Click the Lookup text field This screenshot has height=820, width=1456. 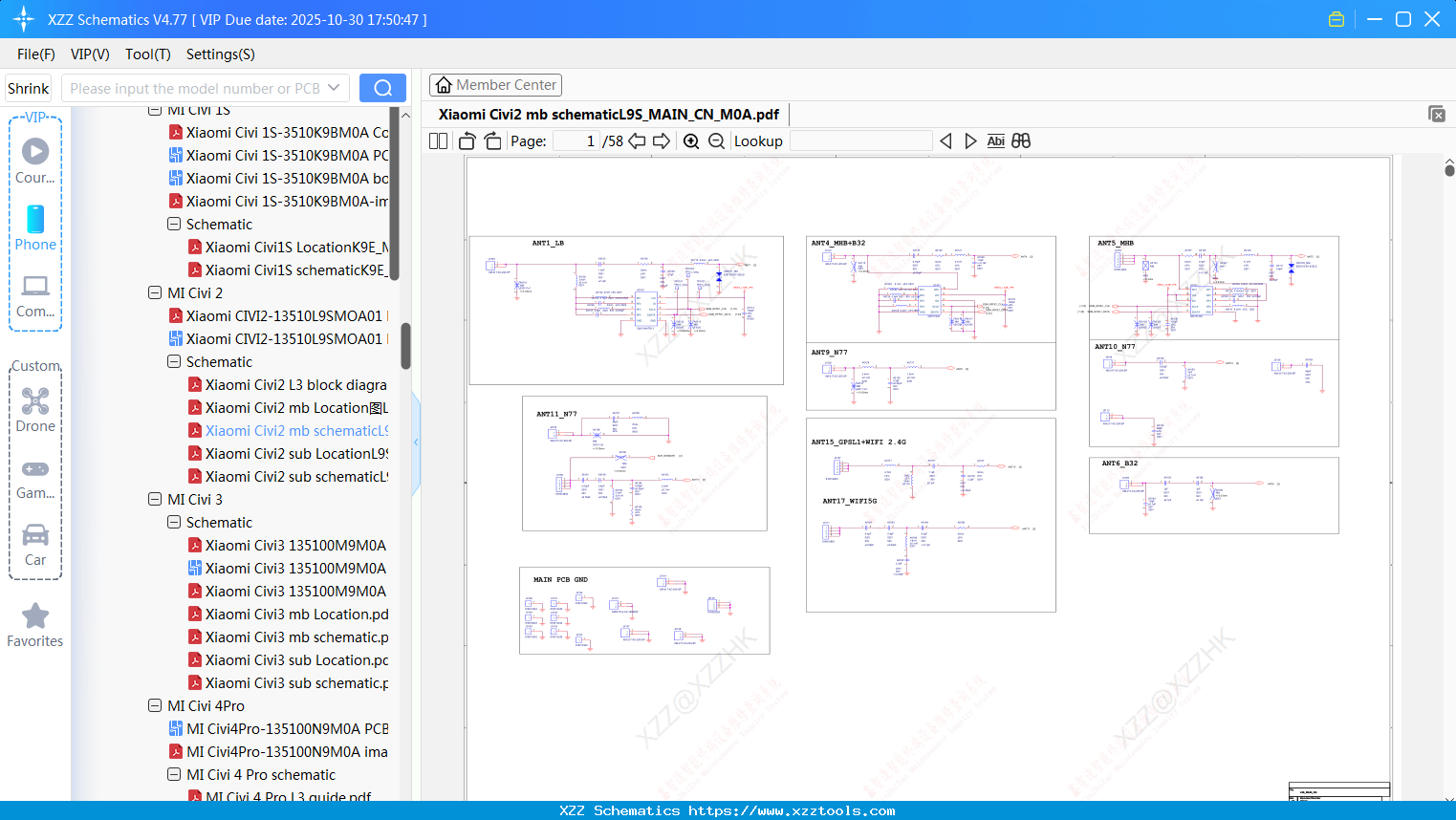(860, 140)
